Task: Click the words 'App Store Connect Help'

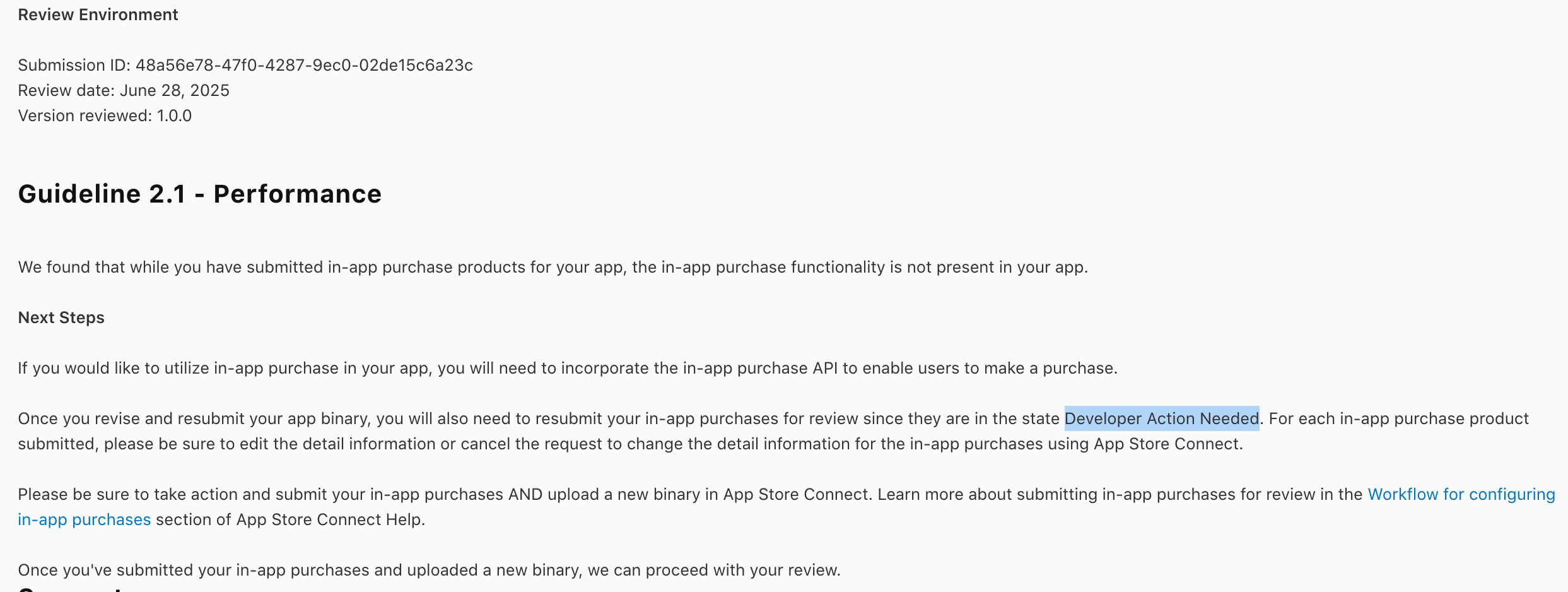Action: (329, 519)
